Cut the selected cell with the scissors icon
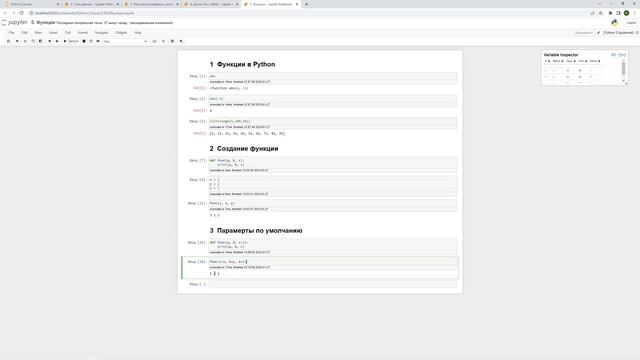 tap(25, 41)
